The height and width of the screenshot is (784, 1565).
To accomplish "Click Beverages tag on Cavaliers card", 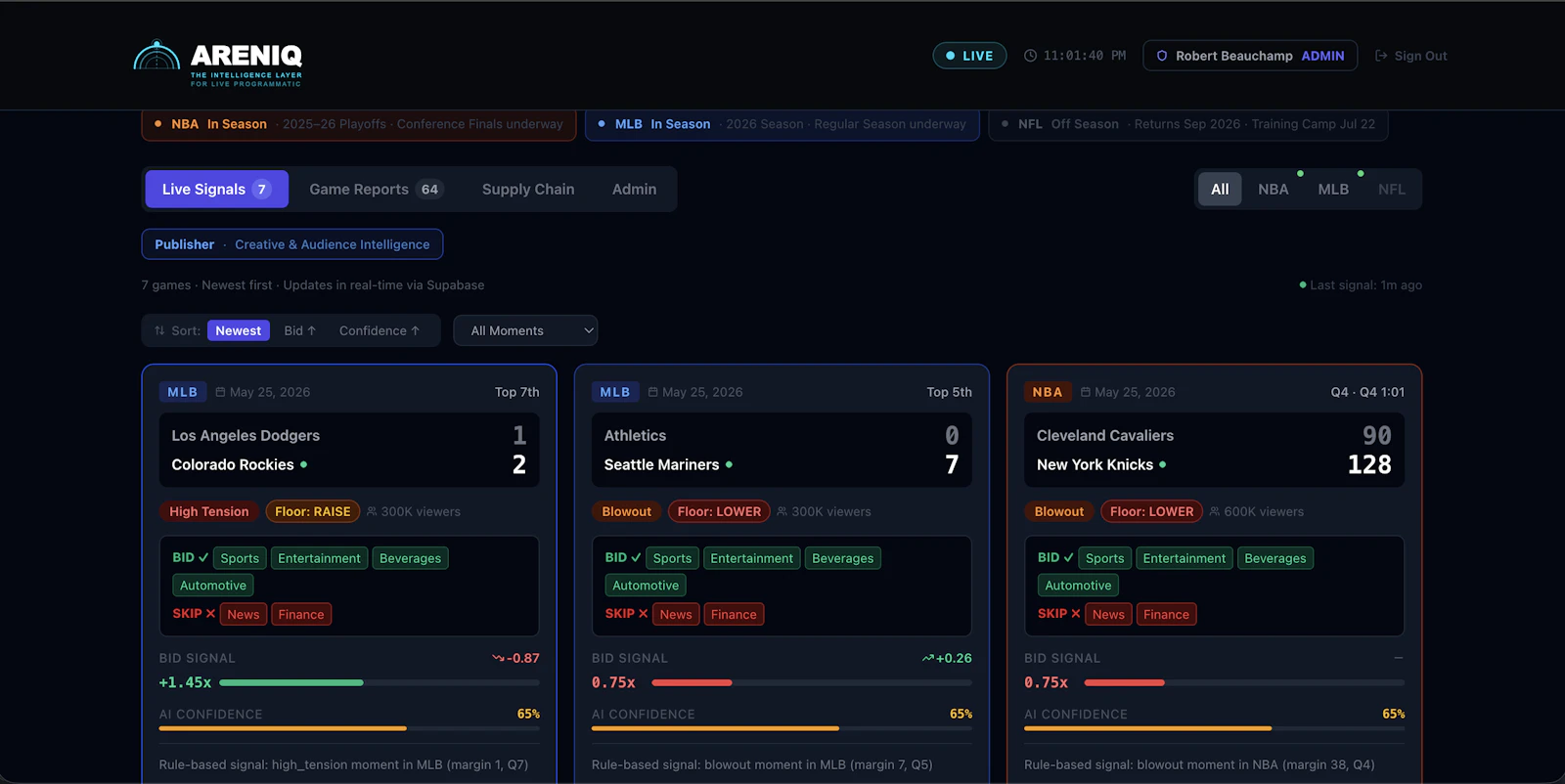I will point(1275,558).
